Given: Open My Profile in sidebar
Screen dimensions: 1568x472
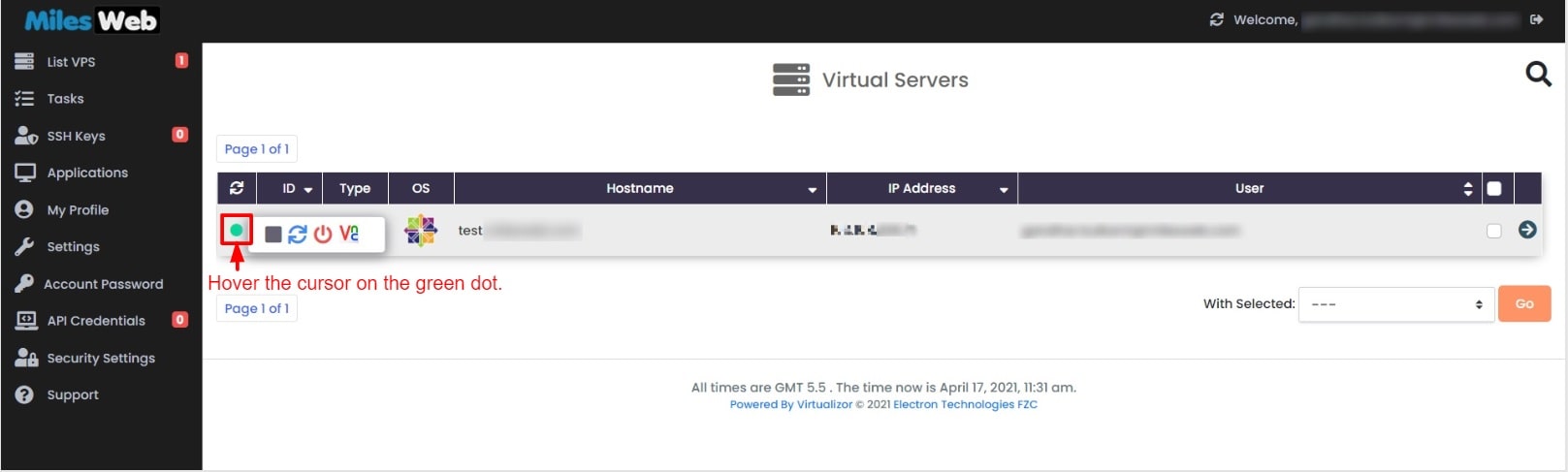Looking at the screenshot, I should pos(78,209).
